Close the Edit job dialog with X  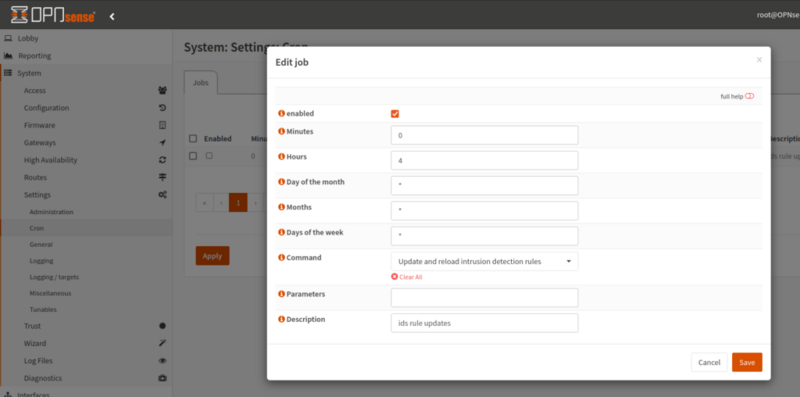tap(759, 60)
